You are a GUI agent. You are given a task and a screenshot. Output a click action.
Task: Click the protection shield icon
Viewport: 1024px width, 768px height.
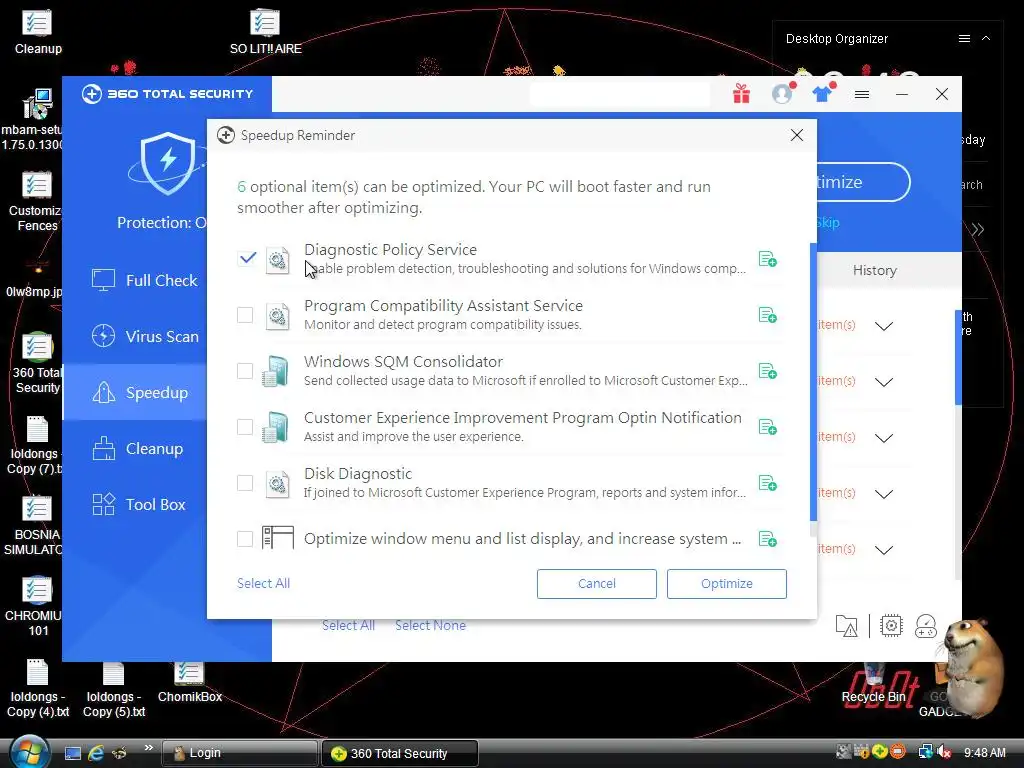(168, 164)
